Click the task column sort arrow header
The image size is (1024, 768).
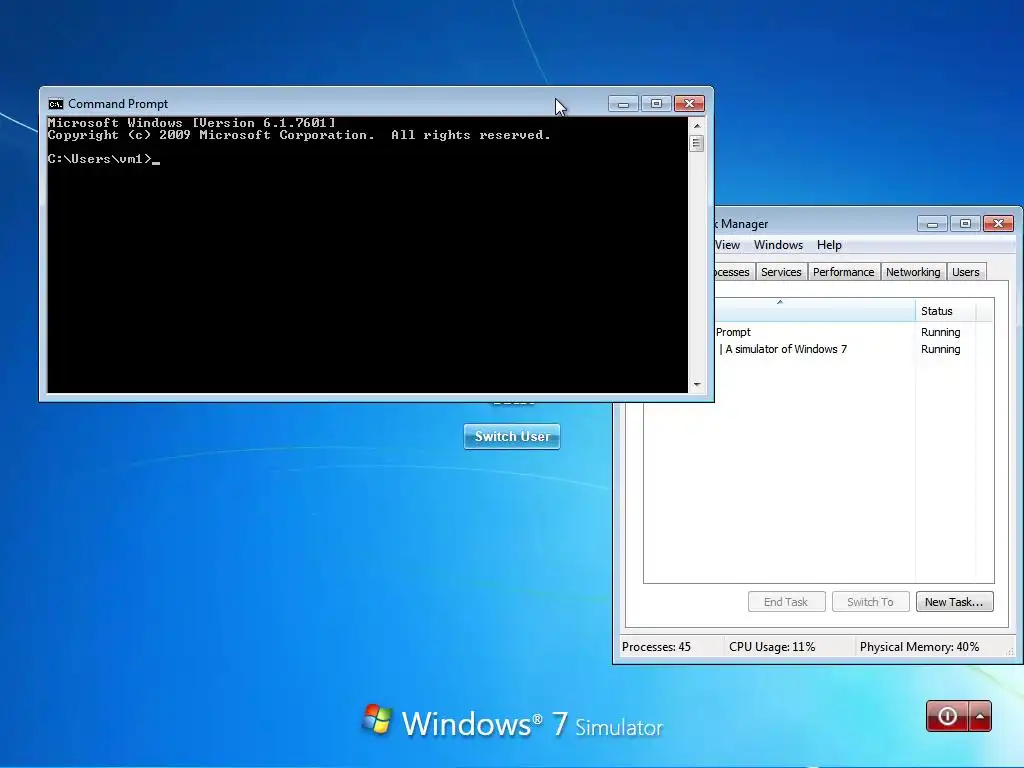pyautogui.click(x=814, y=311)
